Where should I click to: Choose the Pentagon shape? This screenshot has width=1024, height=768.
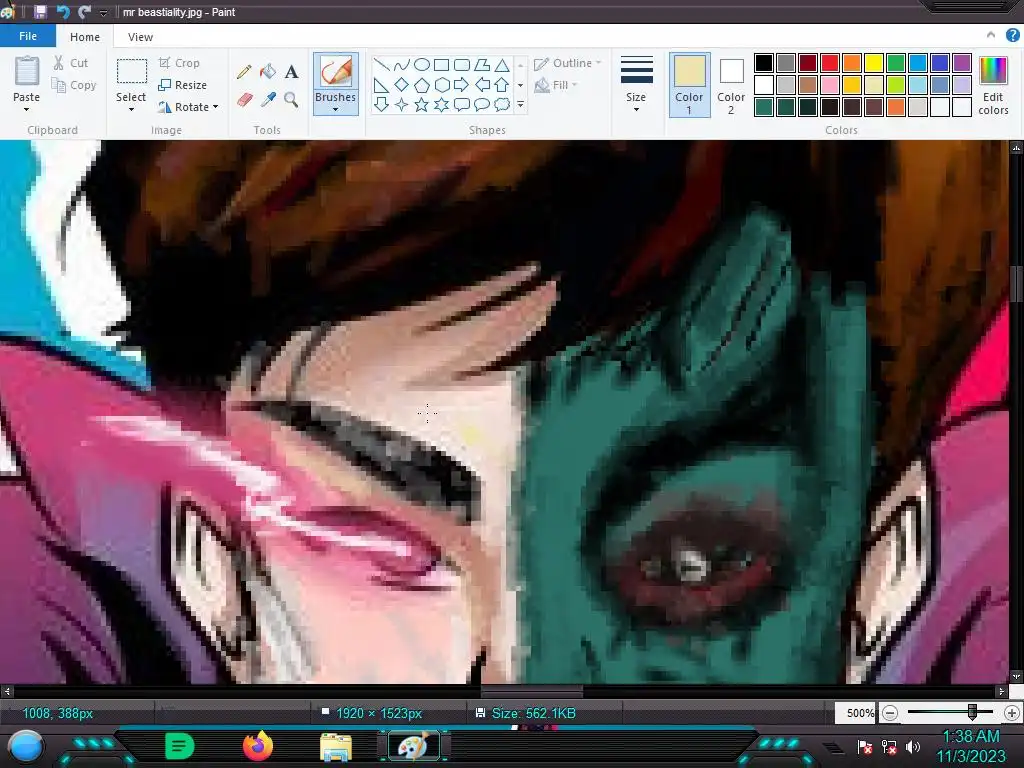pos(422,84)
